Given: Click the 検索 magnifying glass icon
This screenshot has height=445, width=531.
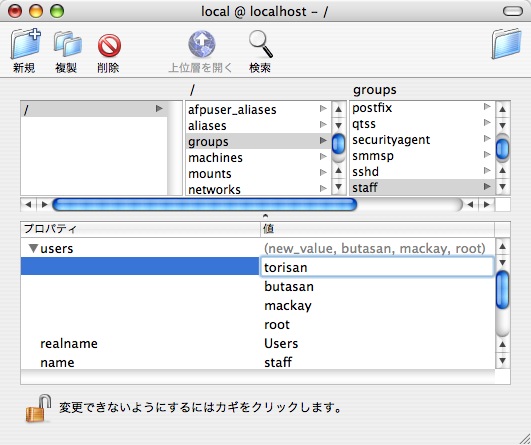Looking at the screenshot, I should tap(260, 44).
